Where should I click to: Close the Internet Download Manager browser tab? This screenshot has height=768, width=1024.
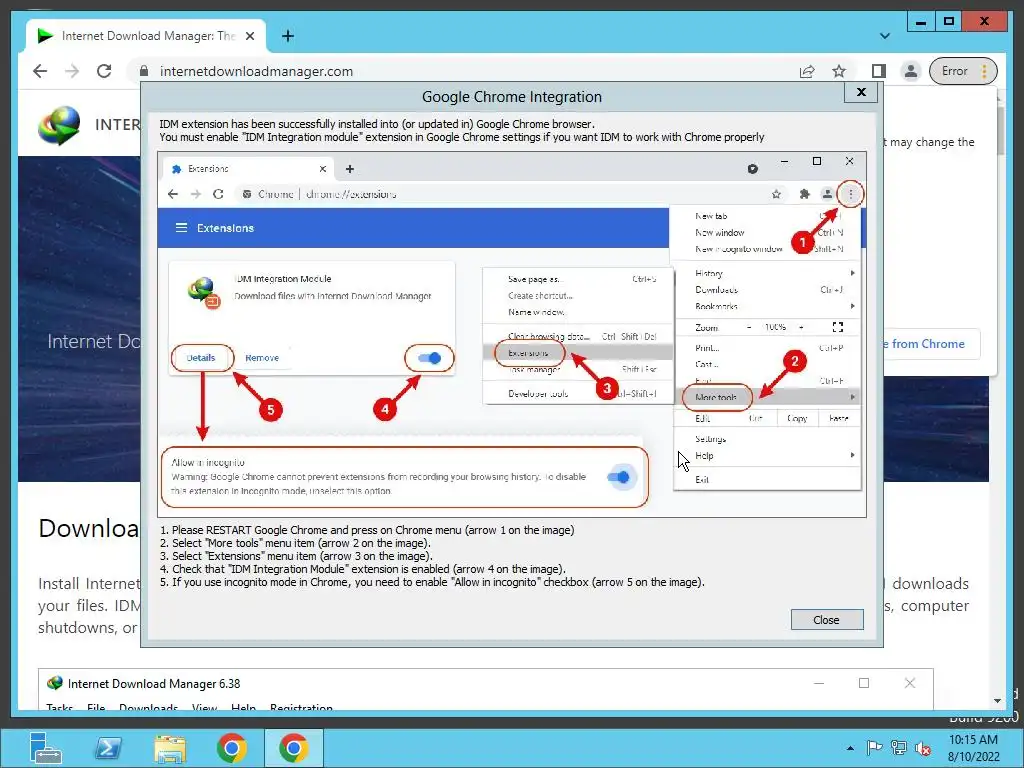tap(249, 36)
